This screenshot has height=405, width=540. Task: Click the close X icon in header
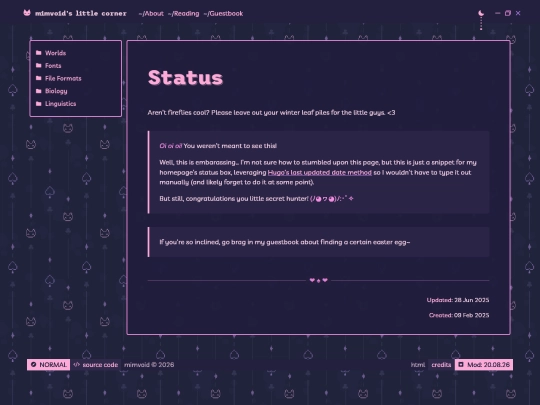[518, 13]
